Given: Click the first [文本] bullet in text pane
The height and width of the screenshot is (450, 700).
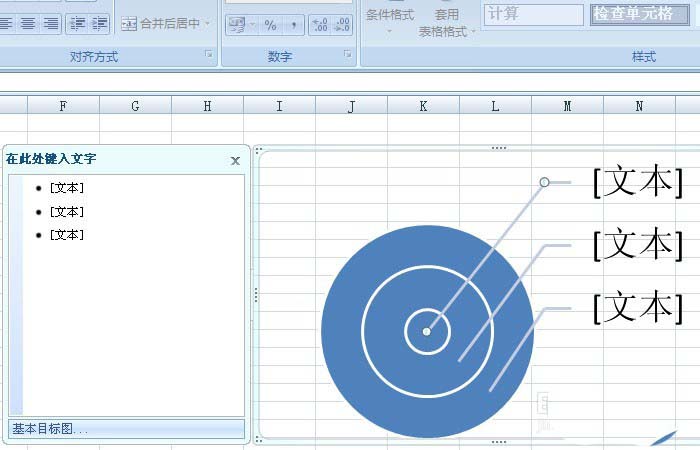Looking at the screenshot, I should [x=67, y=188].
